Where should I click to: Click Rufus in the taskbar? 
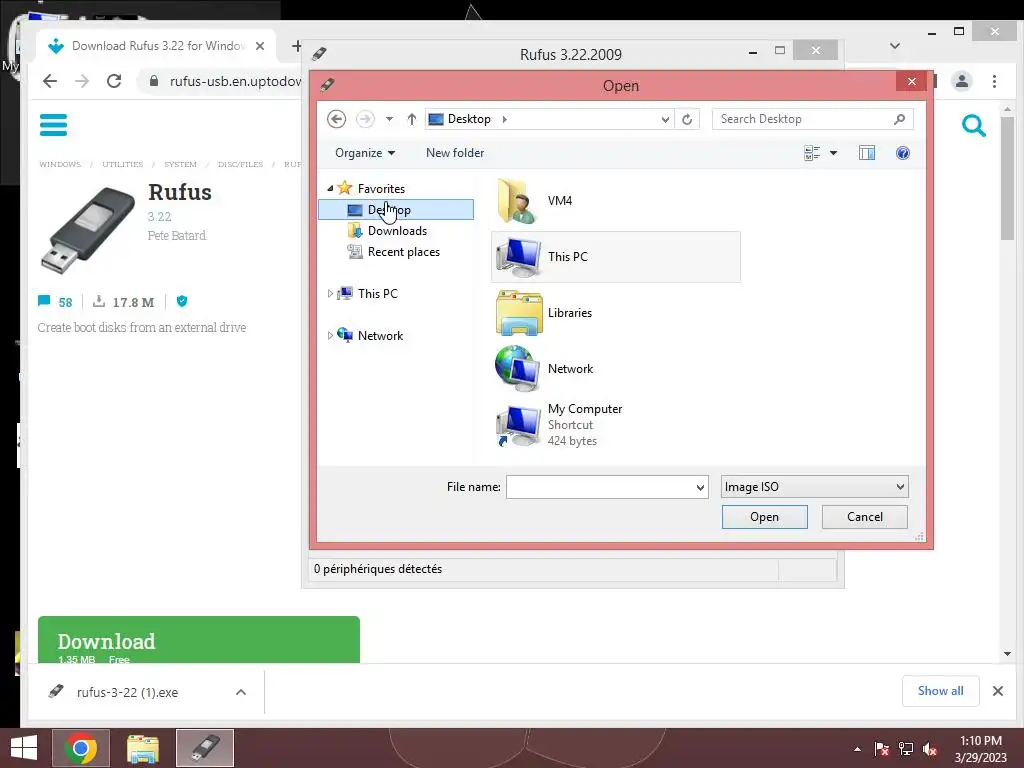(205, 748)
